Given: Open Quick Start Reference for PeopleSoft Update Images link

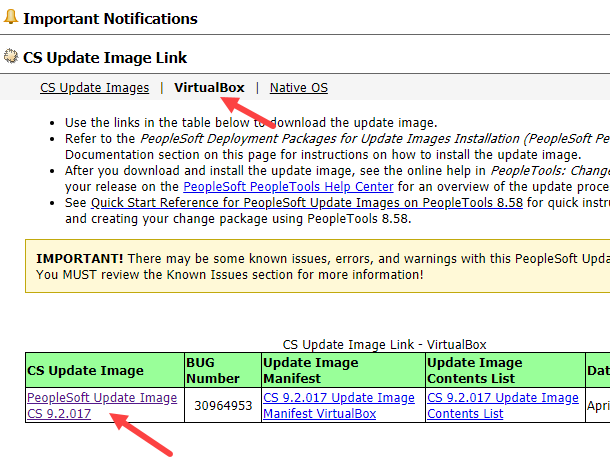Looking at the screenshot, I should coord(307,203).
